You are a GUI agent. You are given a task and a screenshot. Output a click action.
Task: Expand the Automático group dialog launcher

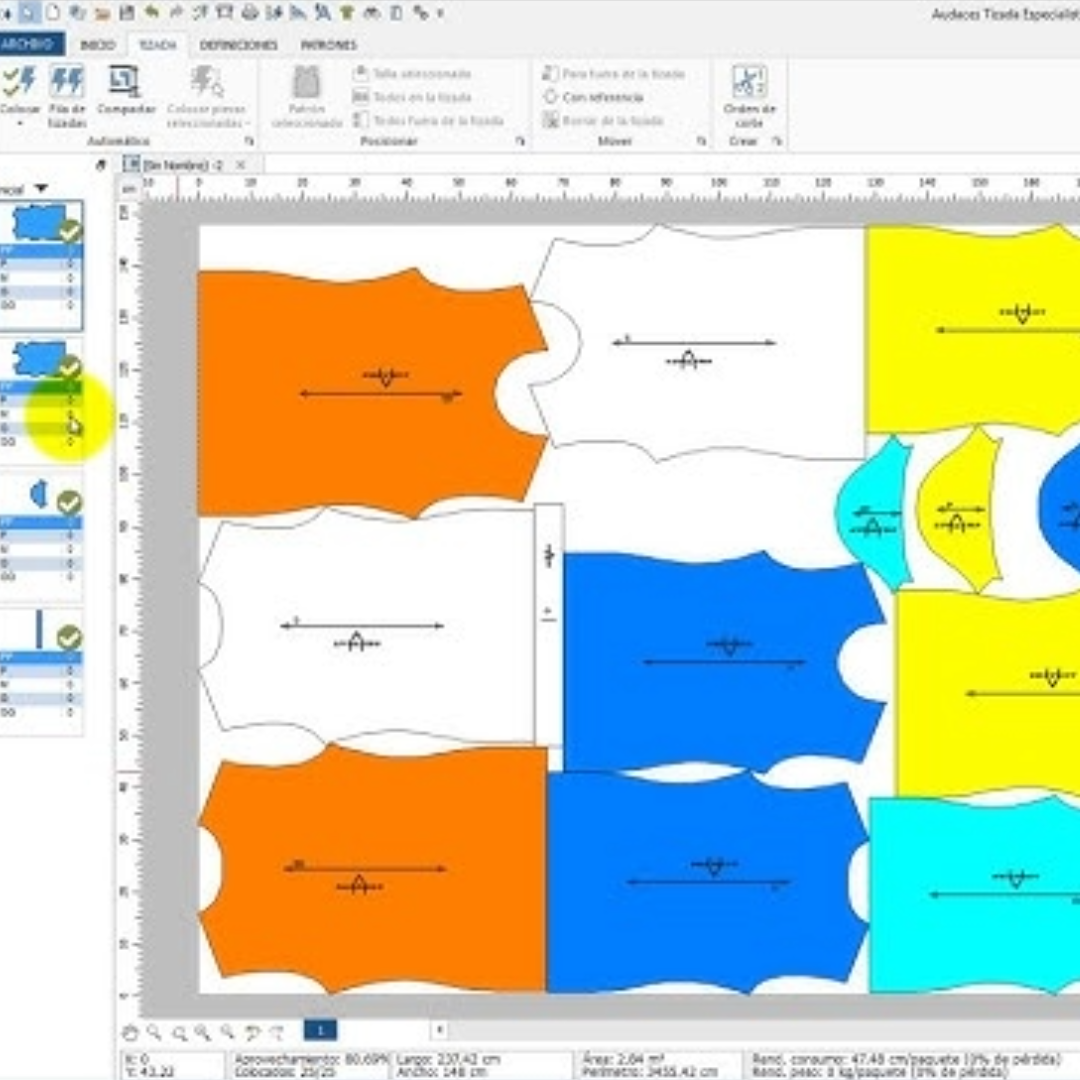tap(249, 142)
